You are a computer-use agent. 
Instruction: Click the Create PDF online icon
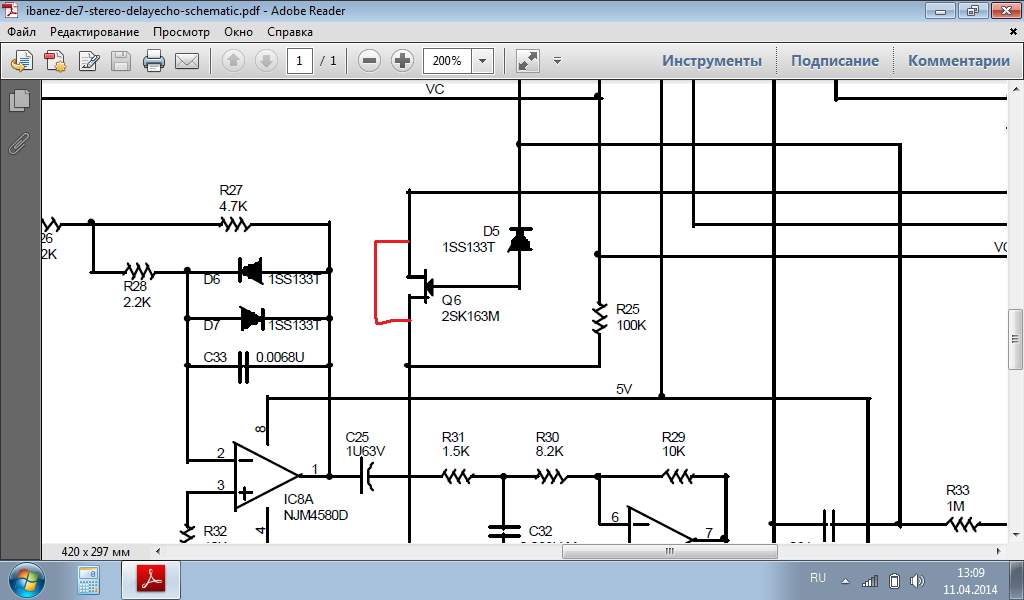click(54, 61)
